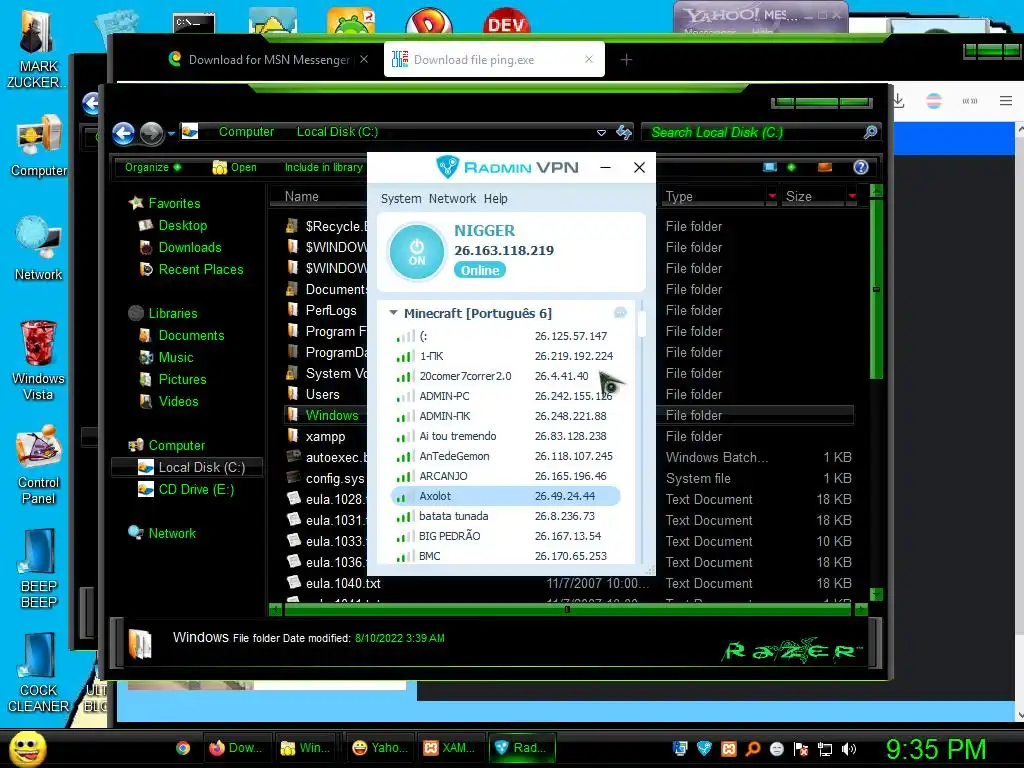Click the Explorer vertical scrollbar thumb
The height and width of the screenshot is (768, 1024).
click(876, 289)
